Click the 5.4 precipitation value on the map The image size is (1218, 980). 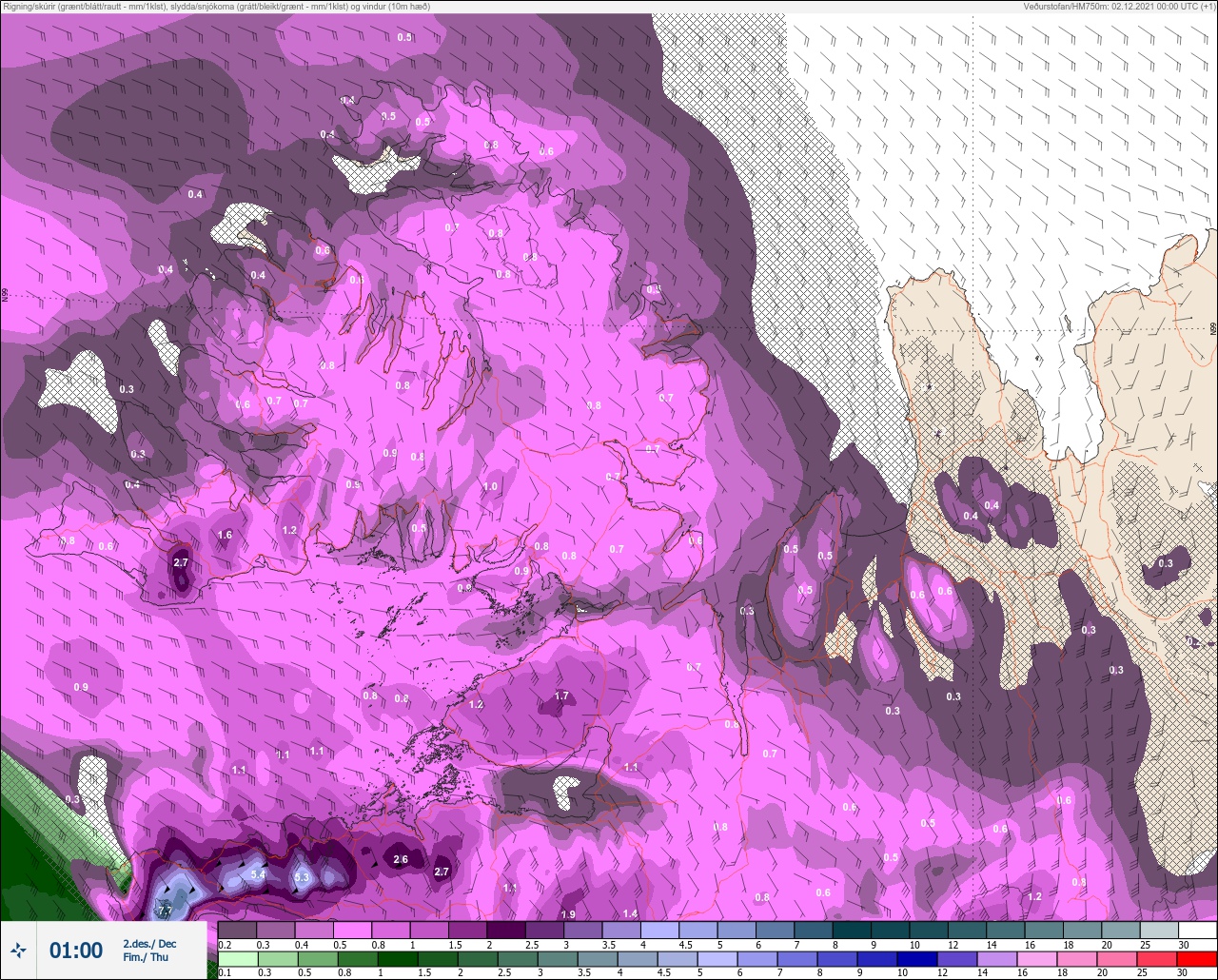257,874
